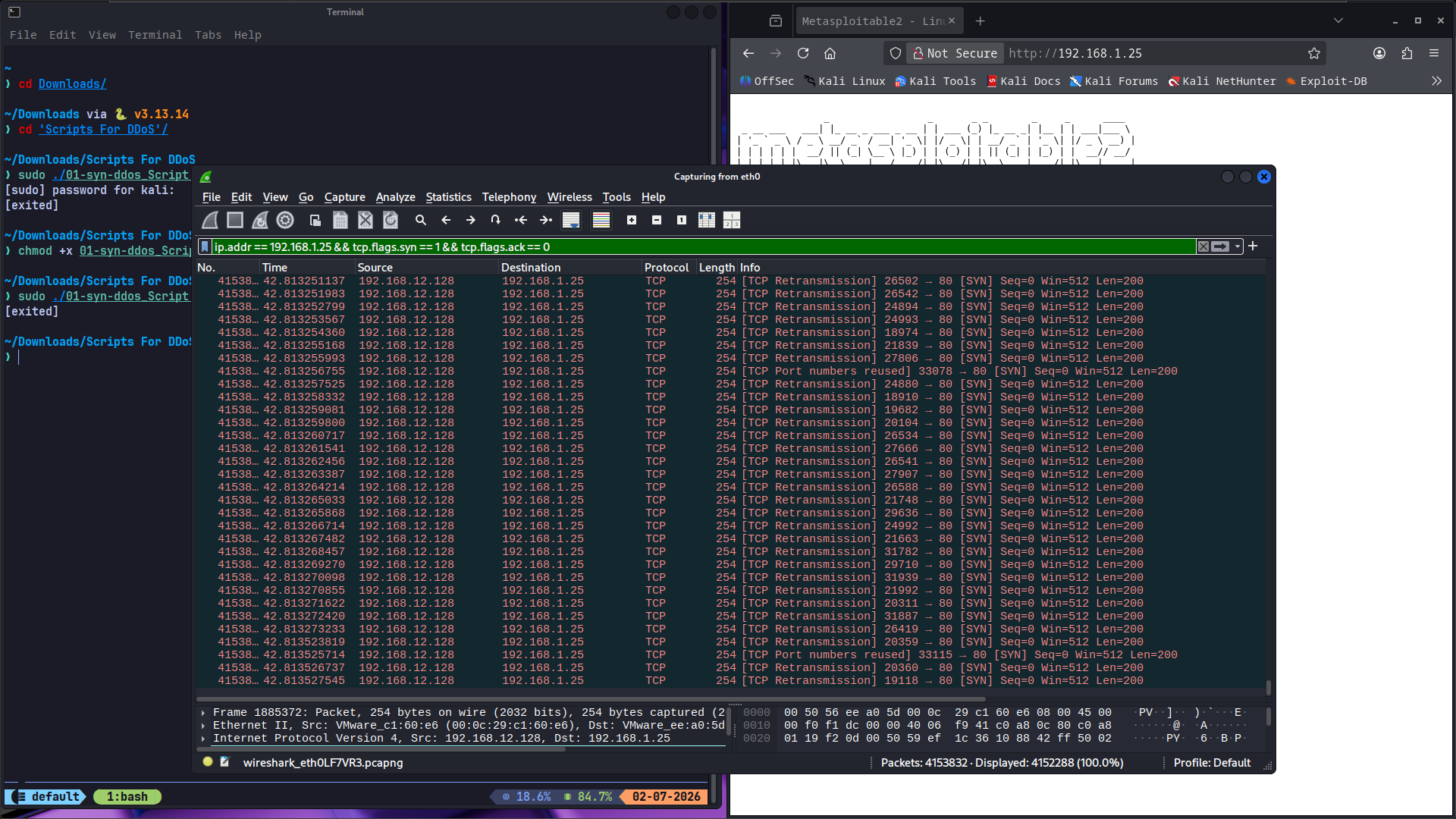Find a packet with magnifier icon
Image resolution: width=1456 pixels, height=819 pixels.
click(421, 220)
